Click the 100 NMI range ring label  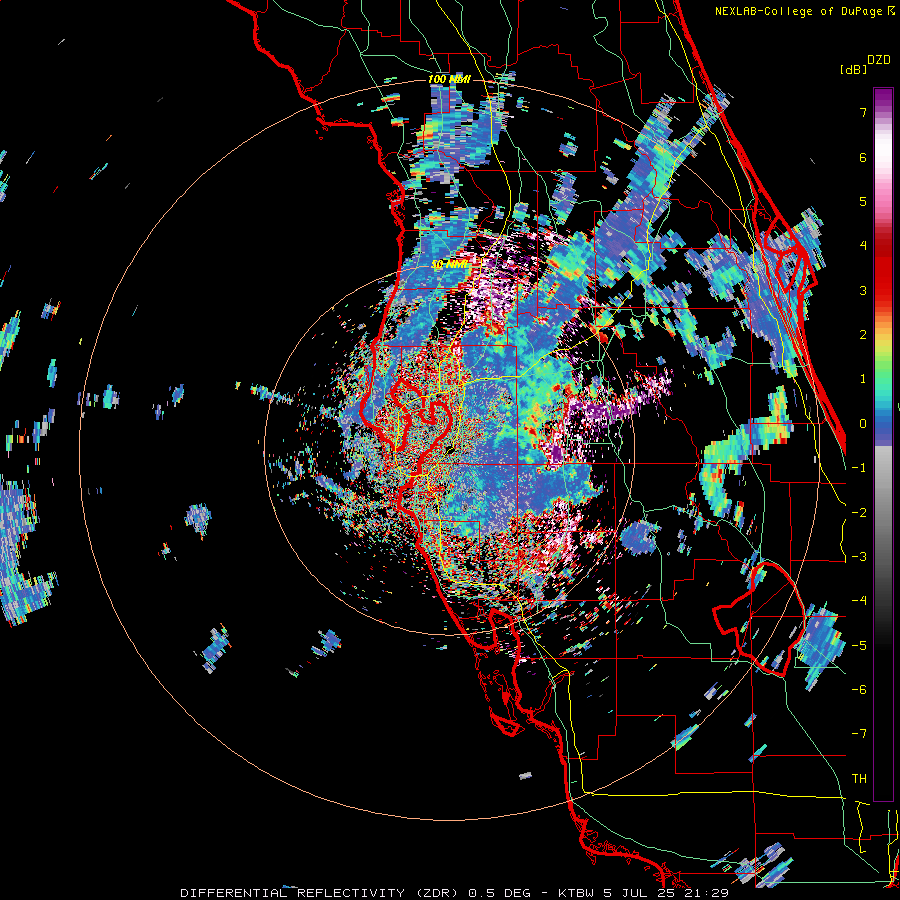coord(449,79)
